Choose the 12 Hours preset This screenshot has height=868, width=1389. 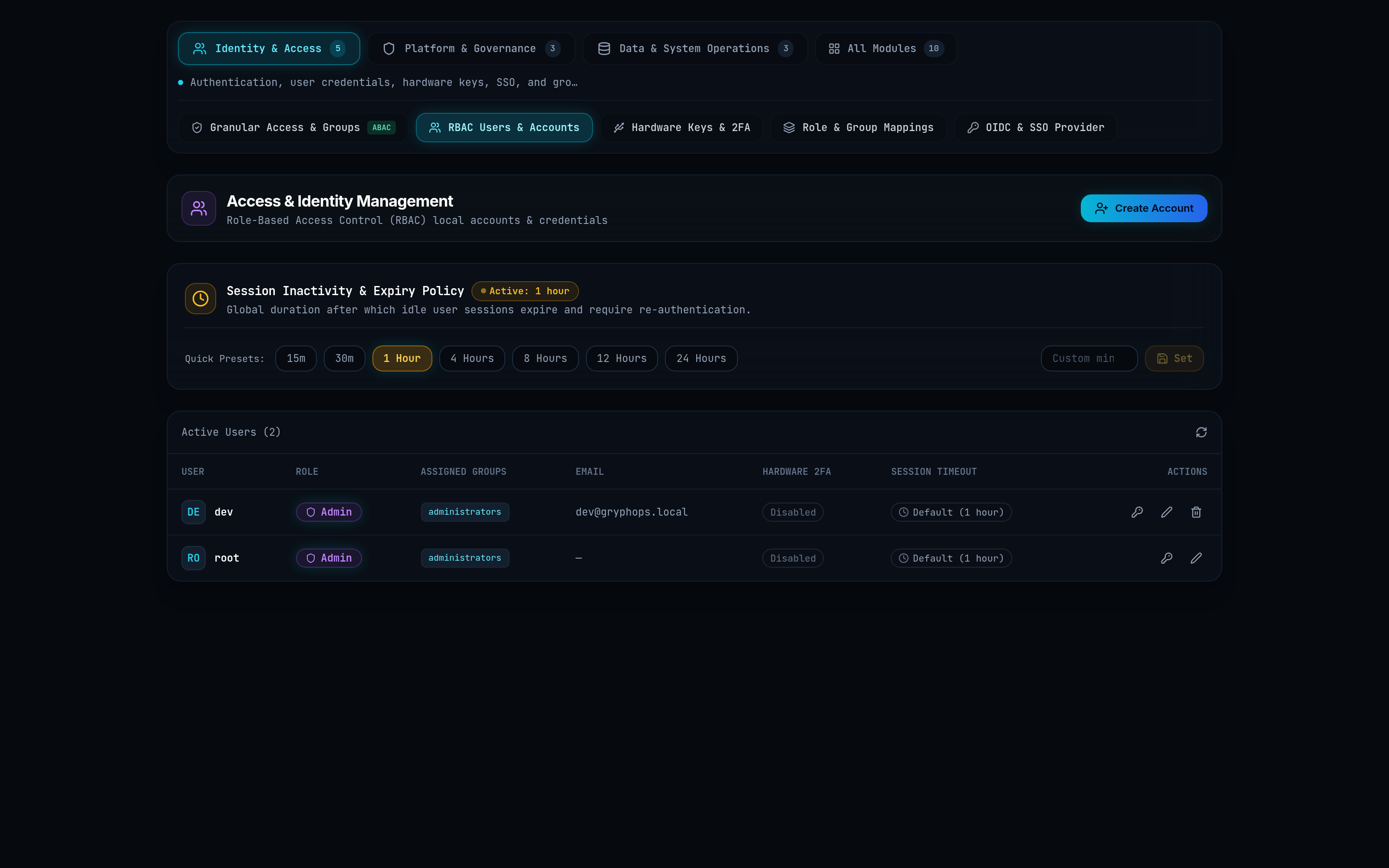click(622, 358)
